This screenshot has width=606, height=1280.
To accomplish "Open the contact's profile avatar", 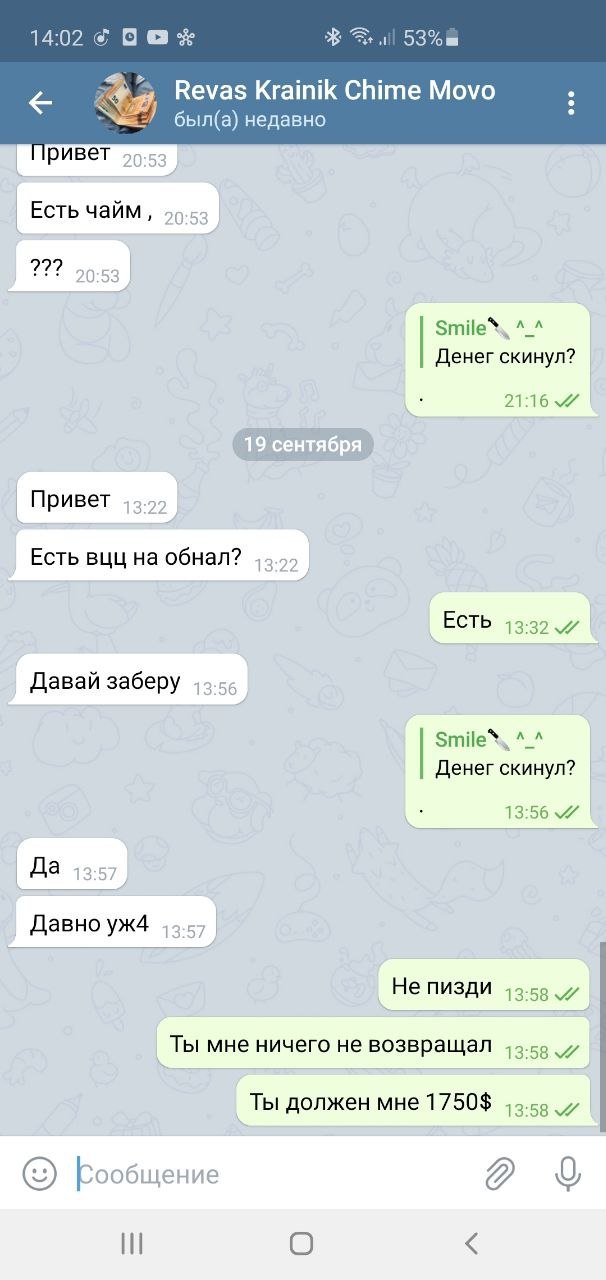I will coord(126,103).
